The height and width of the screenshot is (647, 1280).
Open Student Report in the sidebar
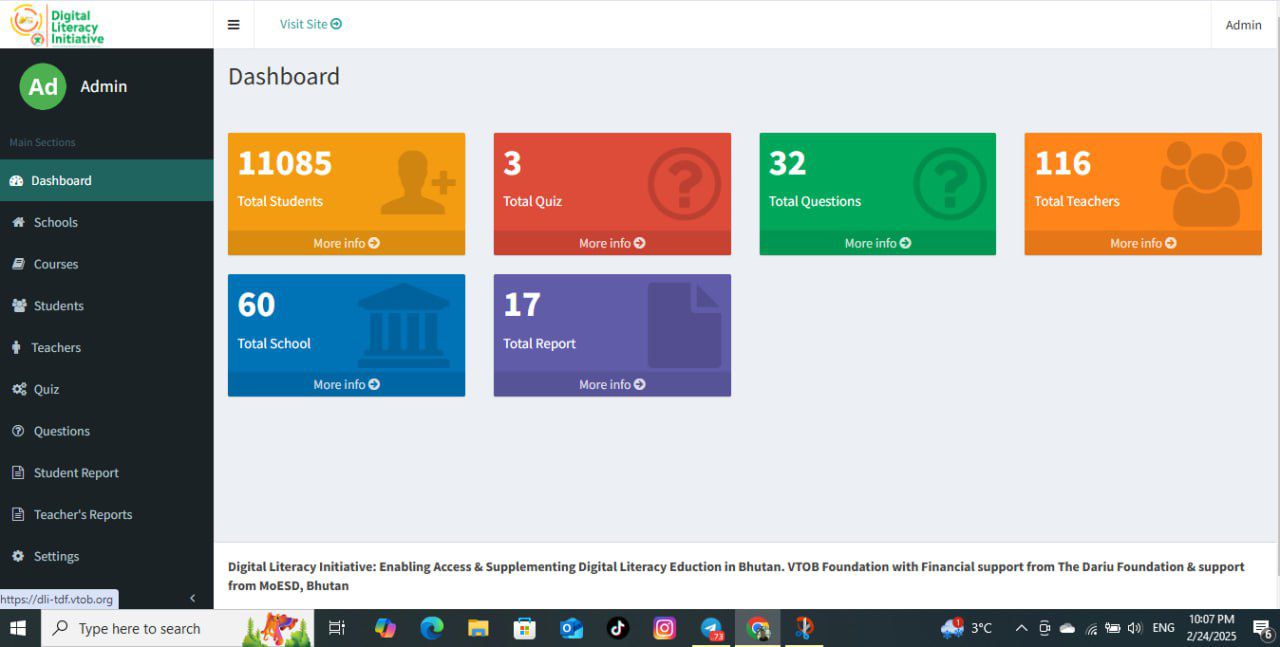107,473
